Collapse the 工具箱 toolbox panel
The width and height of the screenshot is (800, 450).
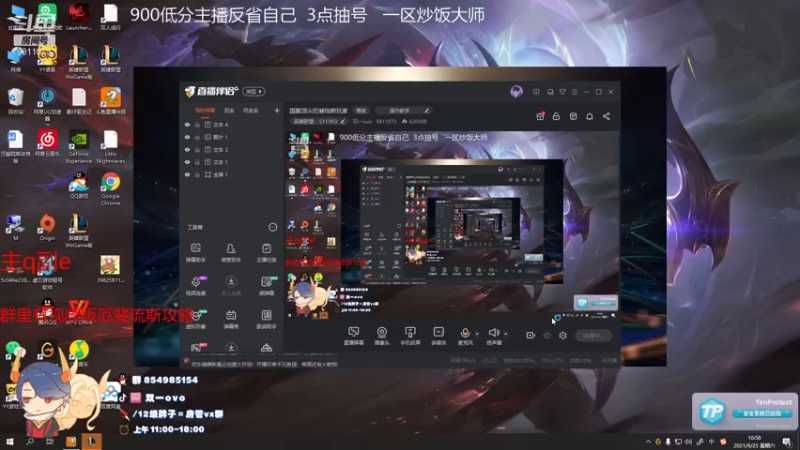coord(273,227)
